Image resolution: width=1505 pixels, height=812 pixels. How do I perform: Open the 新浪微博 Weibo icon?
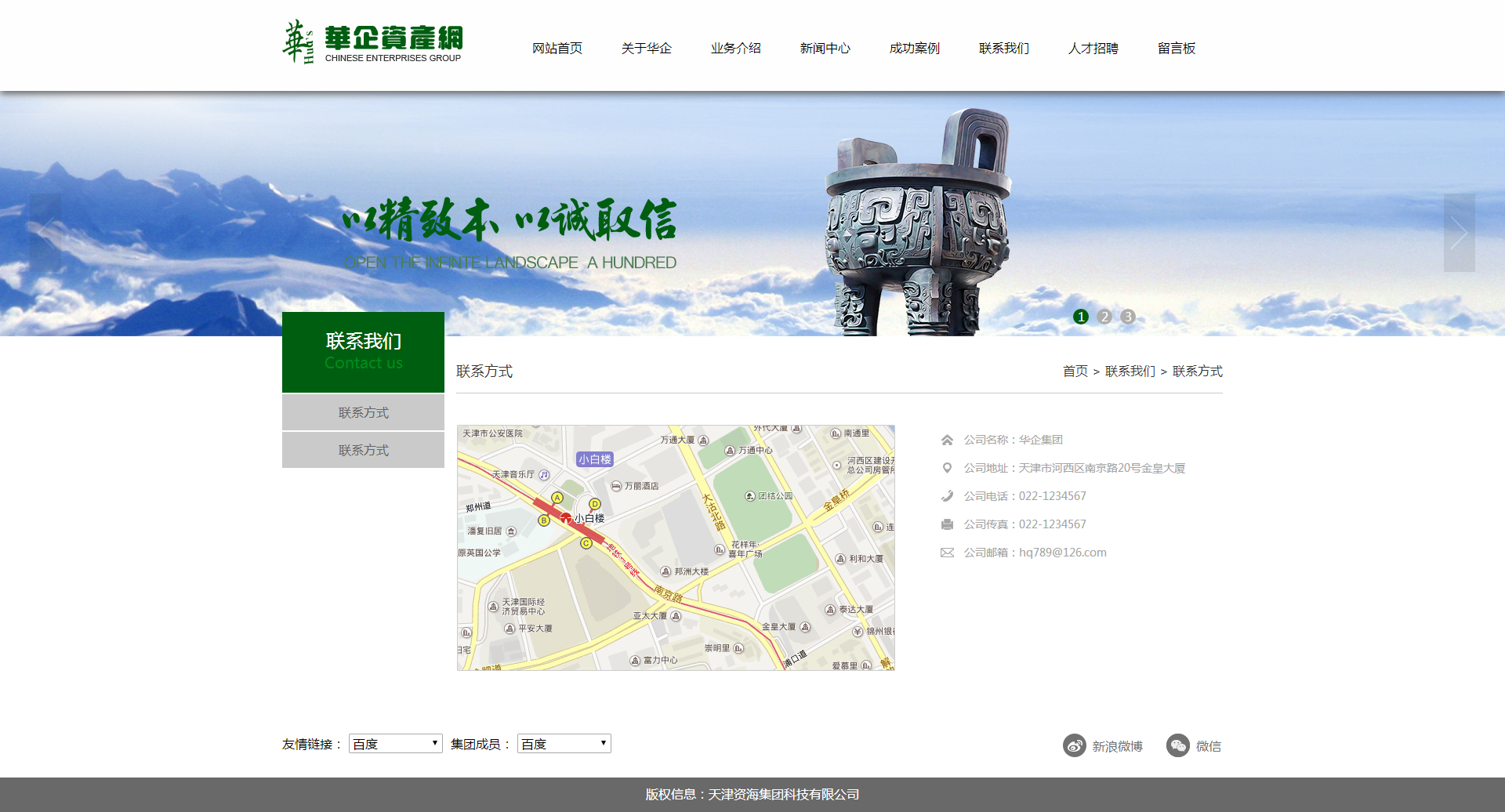[1075, 745]
